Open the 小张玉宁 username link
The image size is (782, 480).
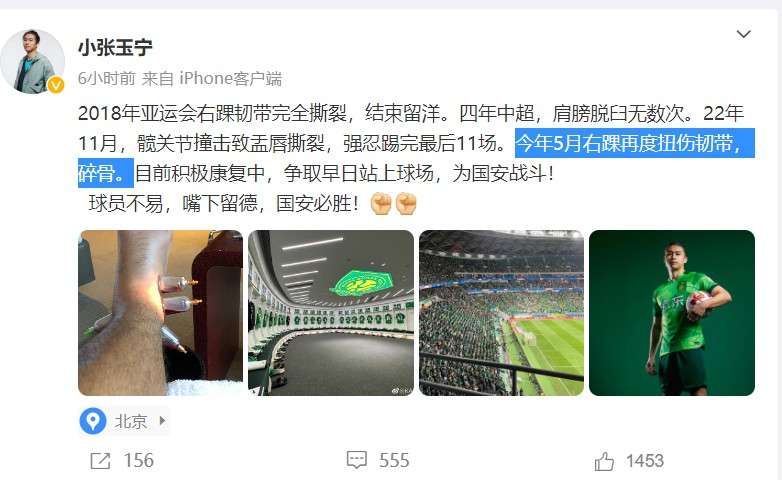point(115,48)
